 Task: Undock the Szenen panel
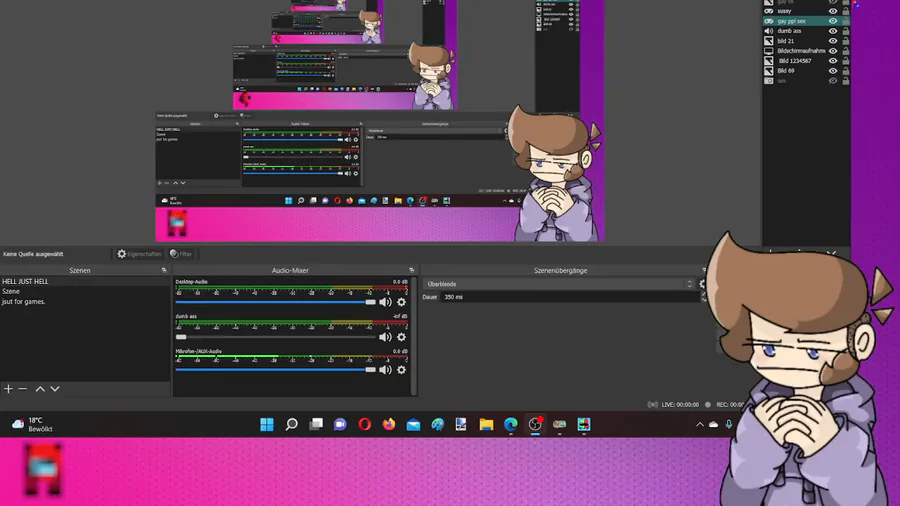coord(164,270)
